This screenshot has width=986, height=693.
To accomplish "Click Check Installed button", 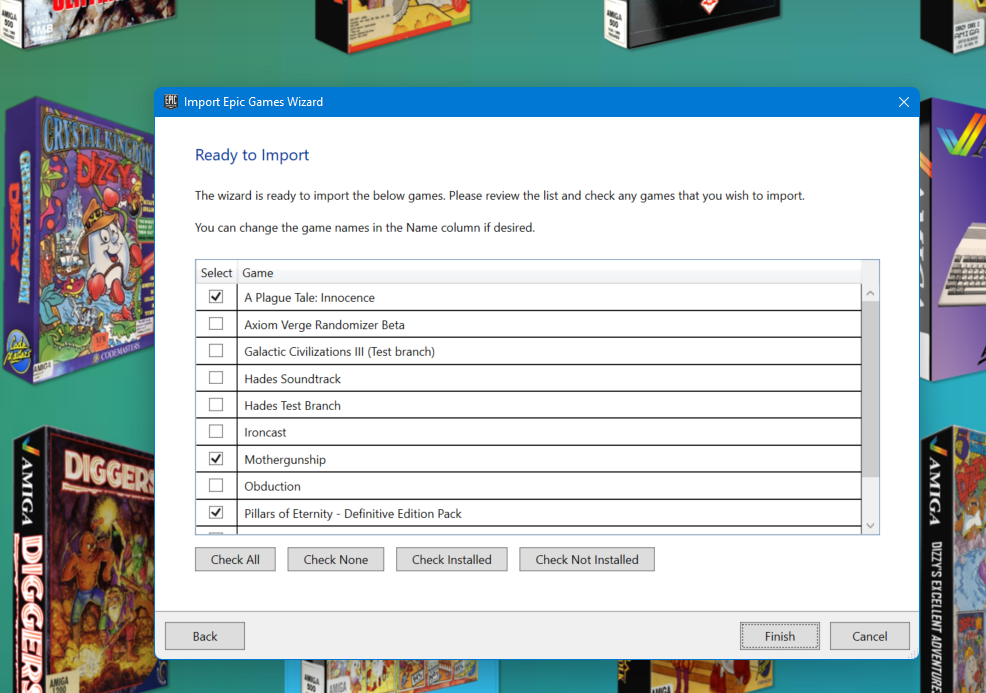I will click(451, 560).
